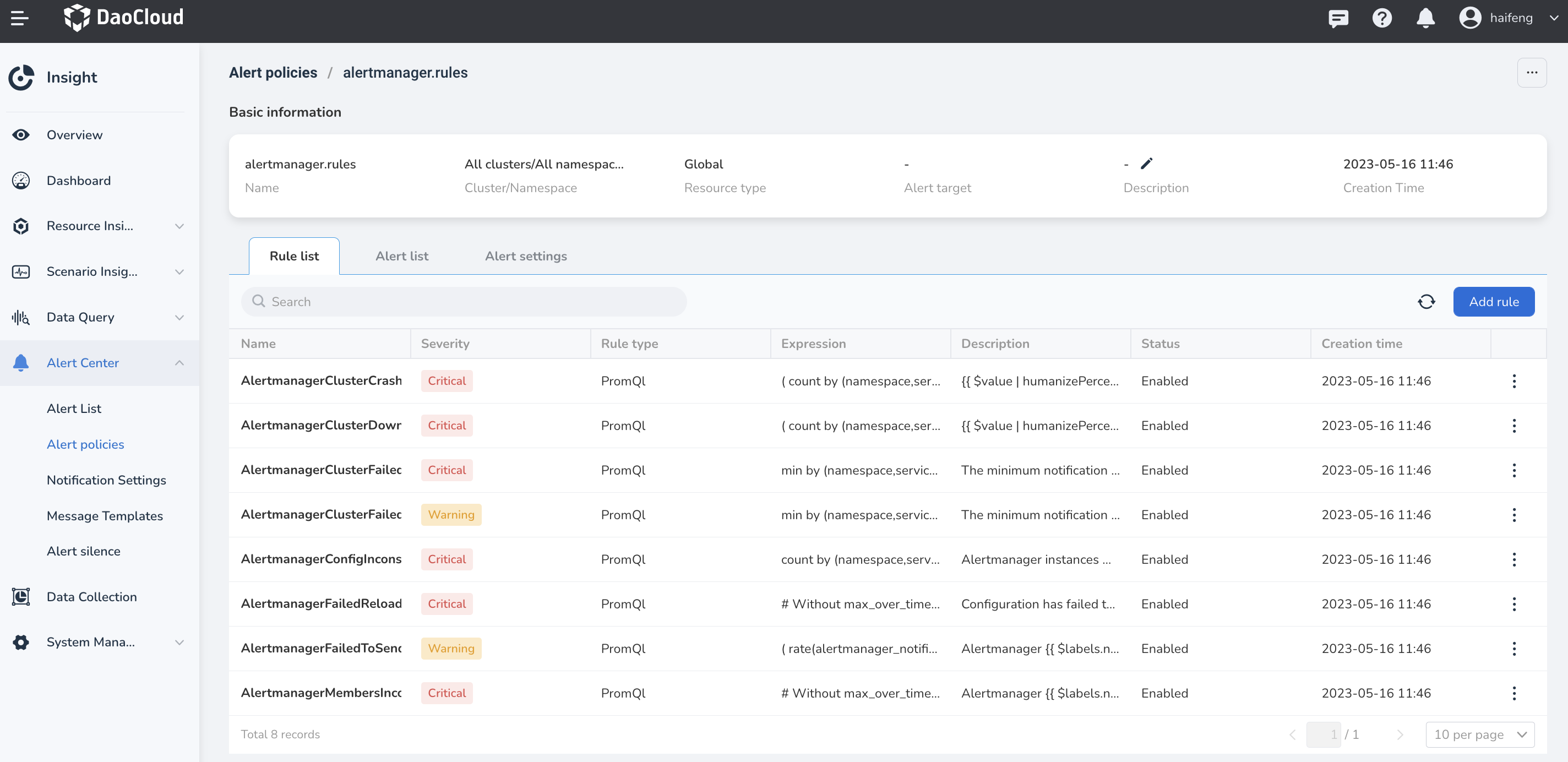This screenshot has height=762, width=1568.
Task: Open the Dashboard gauge icon
Action: pos(21,181)
